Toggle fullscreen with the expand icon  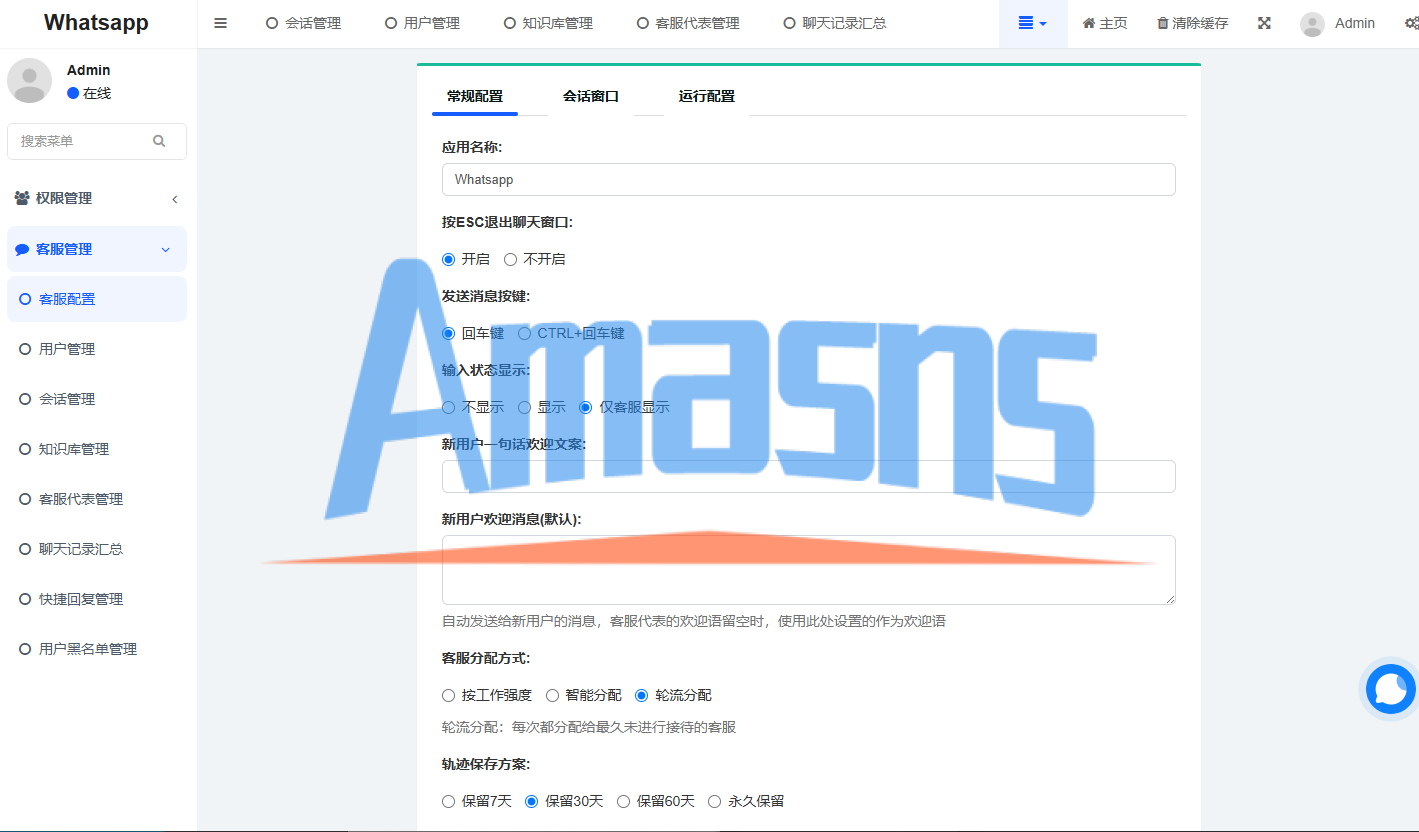tap(1264, 23)
